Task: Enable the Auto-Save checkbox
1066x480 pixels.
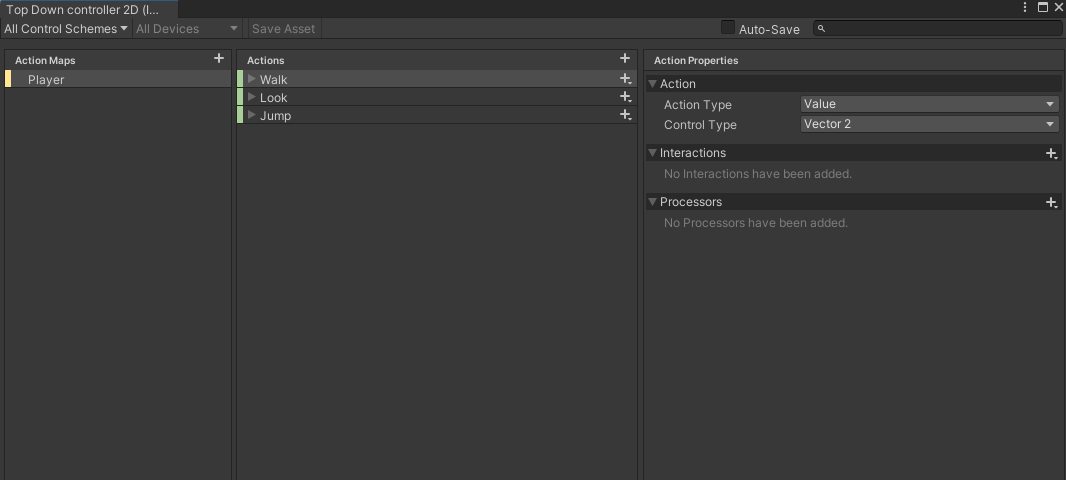Action: click(728, 28)
